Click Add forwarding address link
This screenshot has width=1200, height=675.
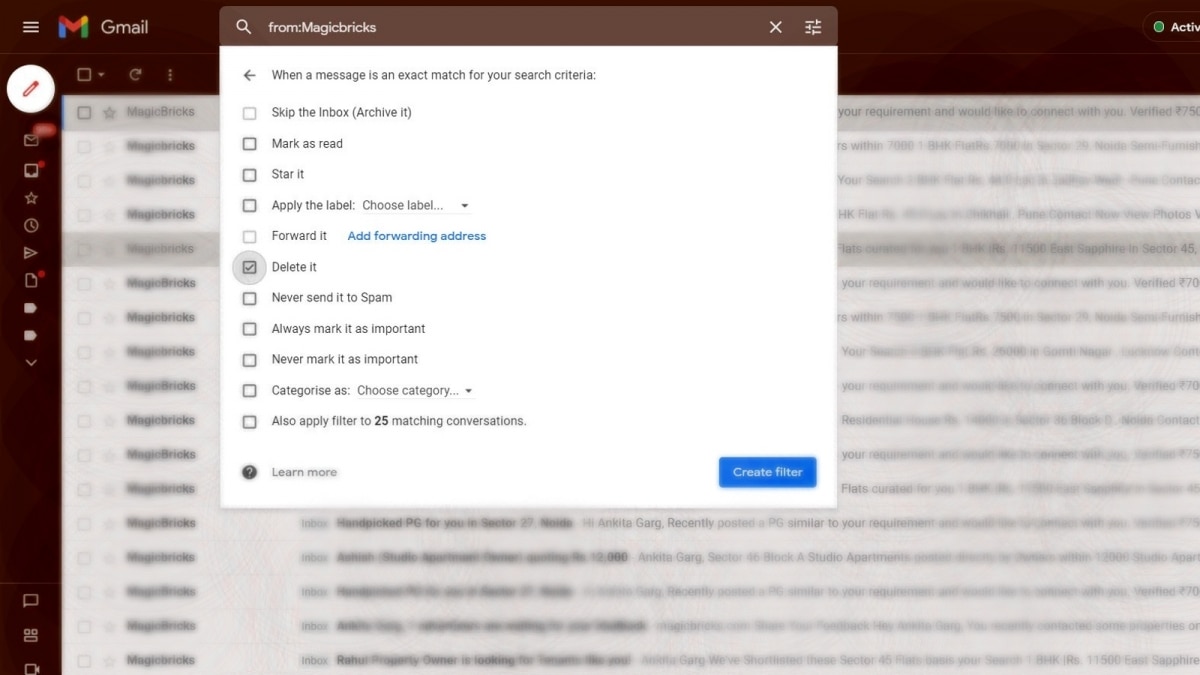click(417, 236)
